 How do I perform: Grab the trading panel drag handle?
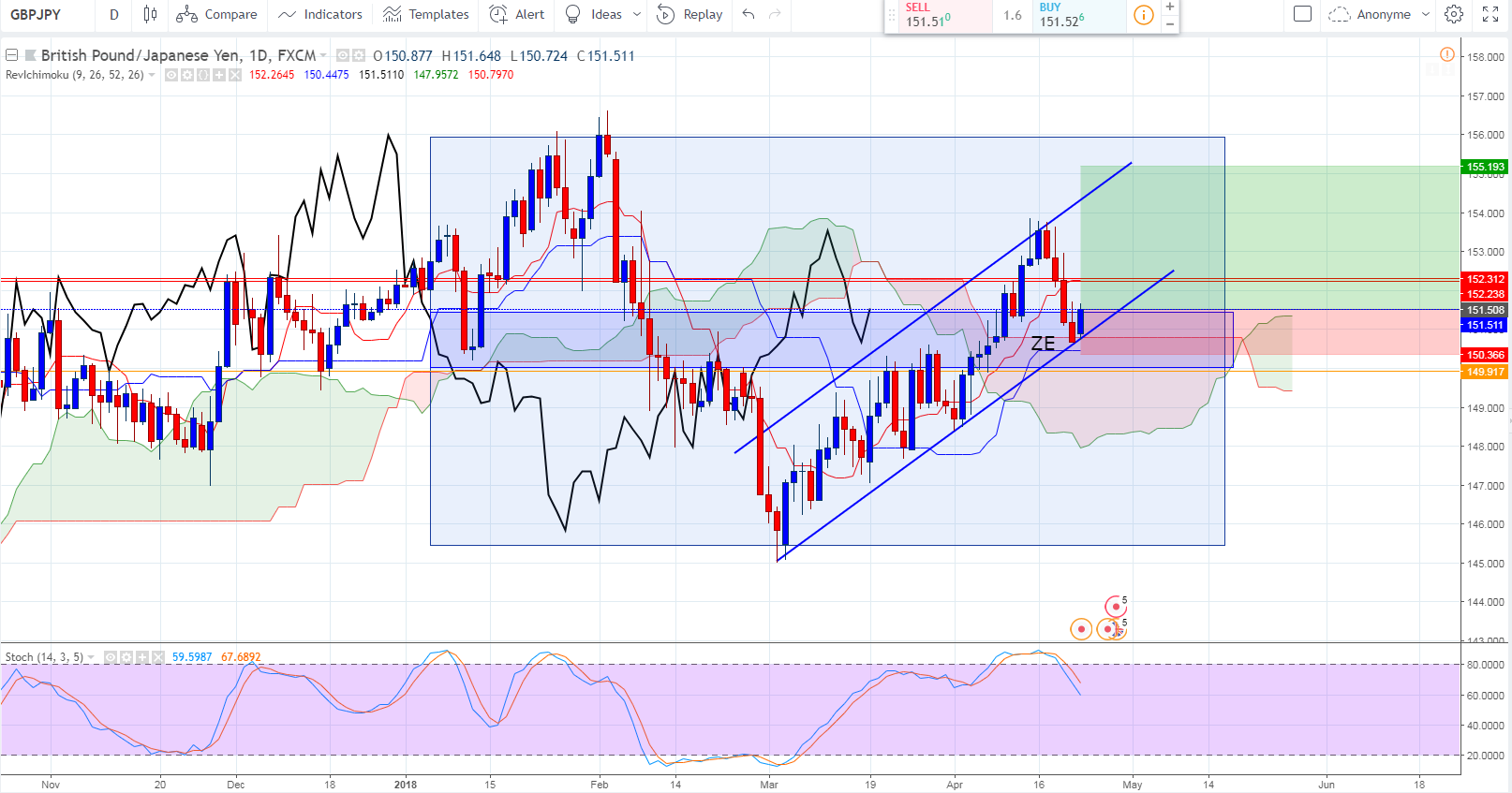pyautogui.click(x=892, y=15)
